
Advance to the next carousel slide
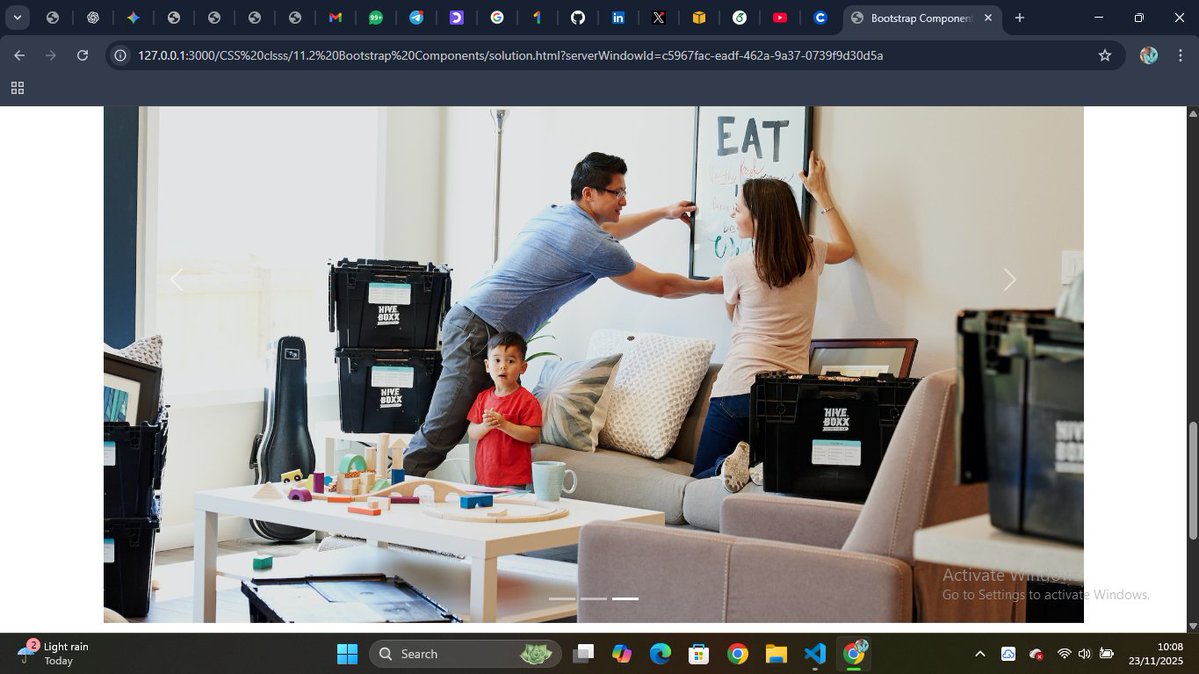coord(1009,280)
